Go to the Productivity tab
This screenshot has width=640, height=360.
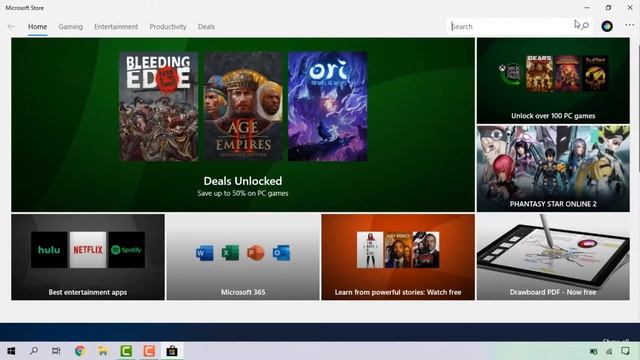click(x=168, y=27)
